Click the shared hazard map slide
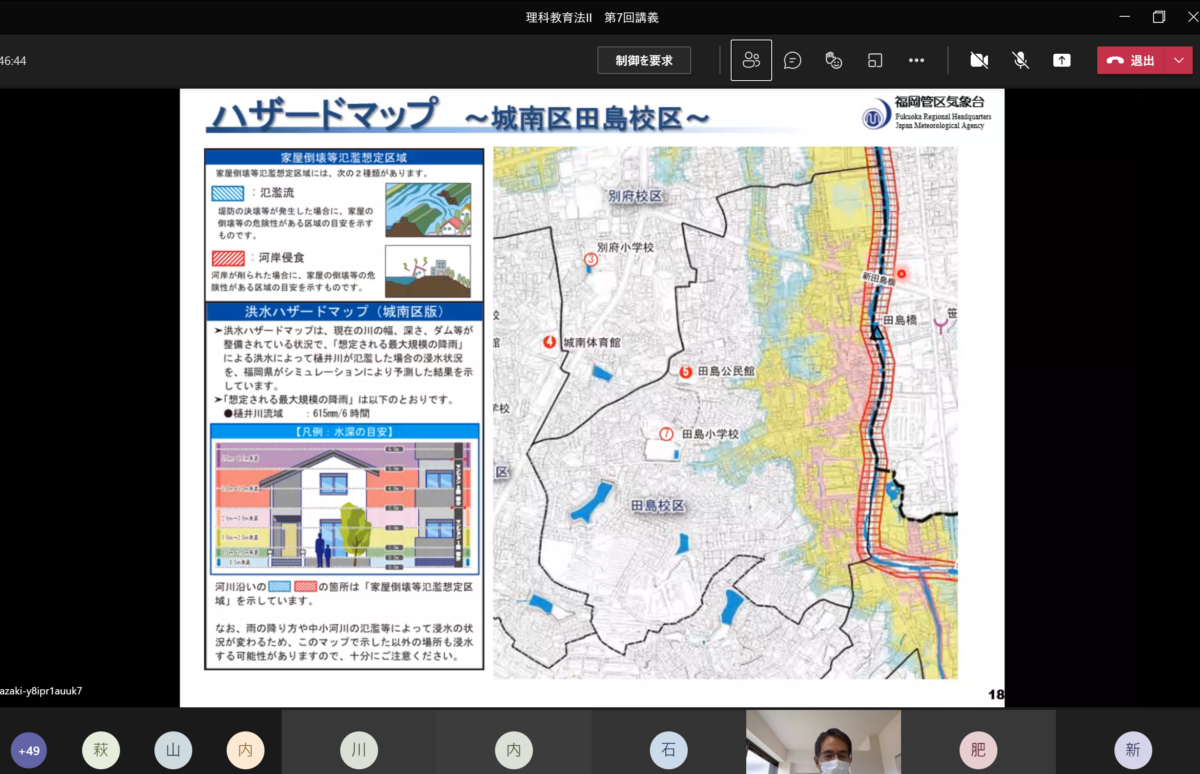 click(x=592, y=397)
